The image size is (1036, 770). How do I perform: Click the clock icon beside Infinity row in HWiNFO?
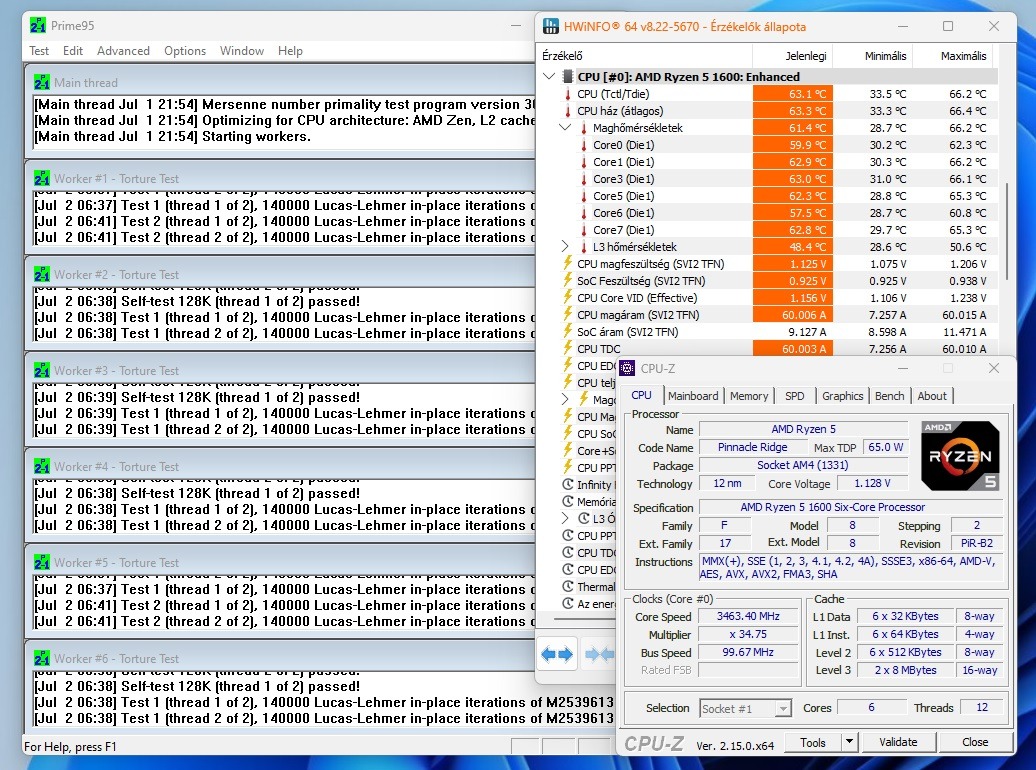(568, 484)
